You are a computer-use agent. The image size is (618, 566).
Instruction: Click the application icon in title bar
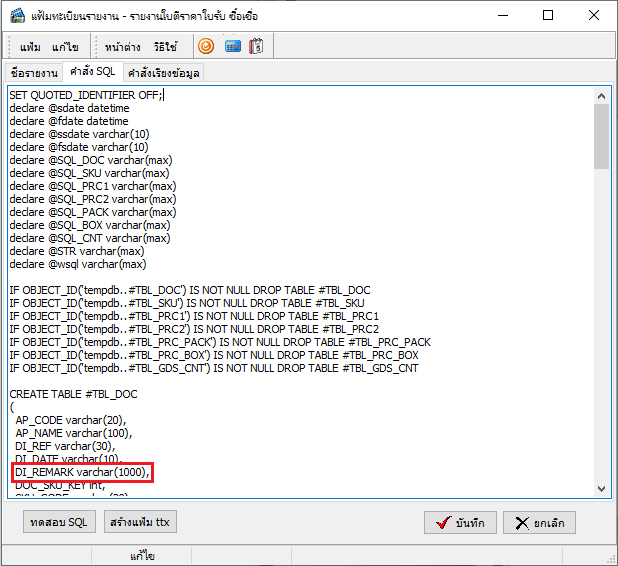(17, 15)
